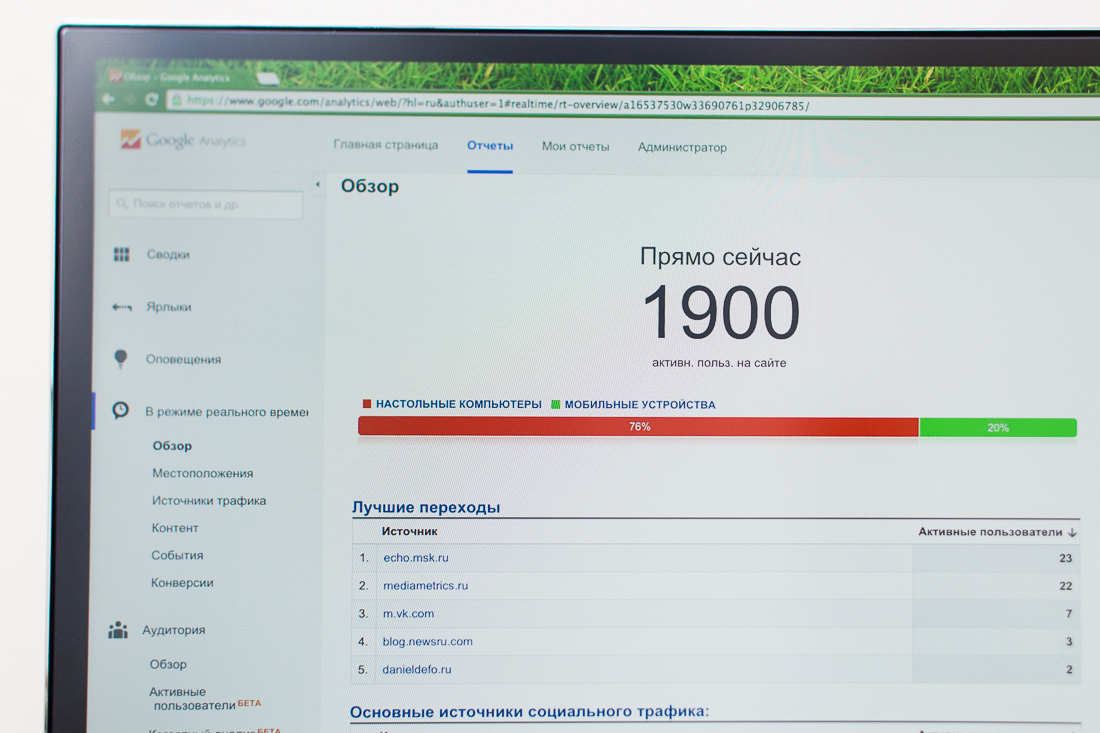Expand Аудитория section
Image resolution: width=1100 pixels, height=733 pixels.
point(174,630)
